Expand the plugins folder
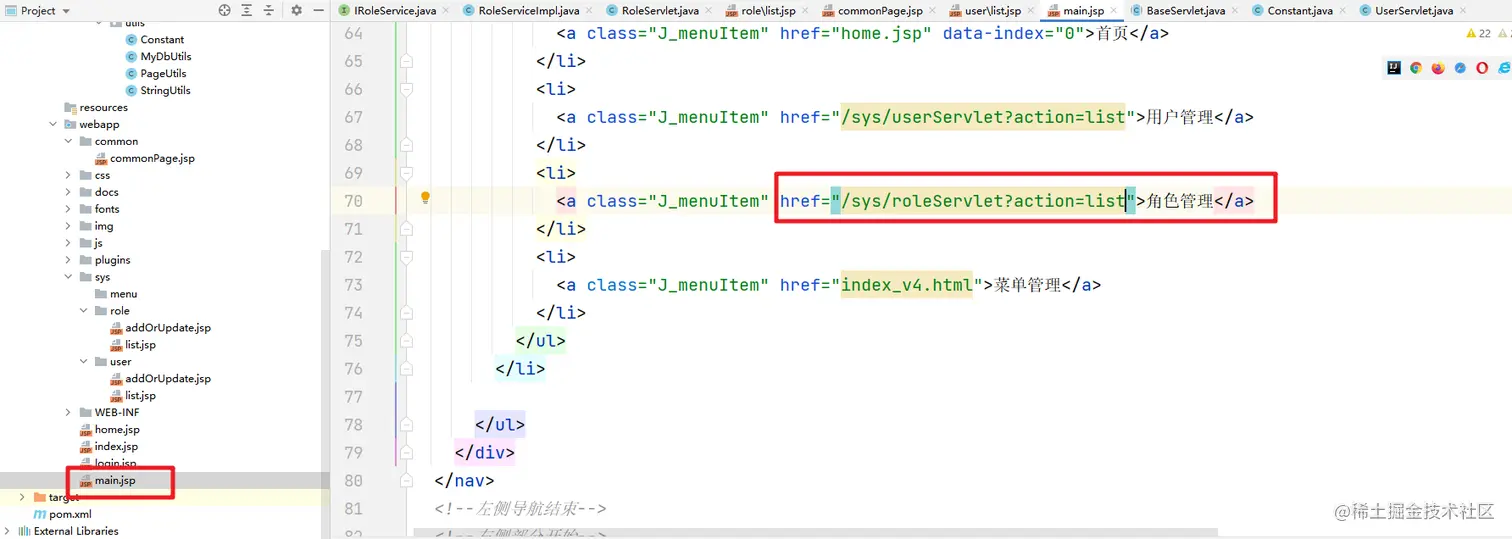This screenshot has height=539, width=1512. (x=68, y=260)
